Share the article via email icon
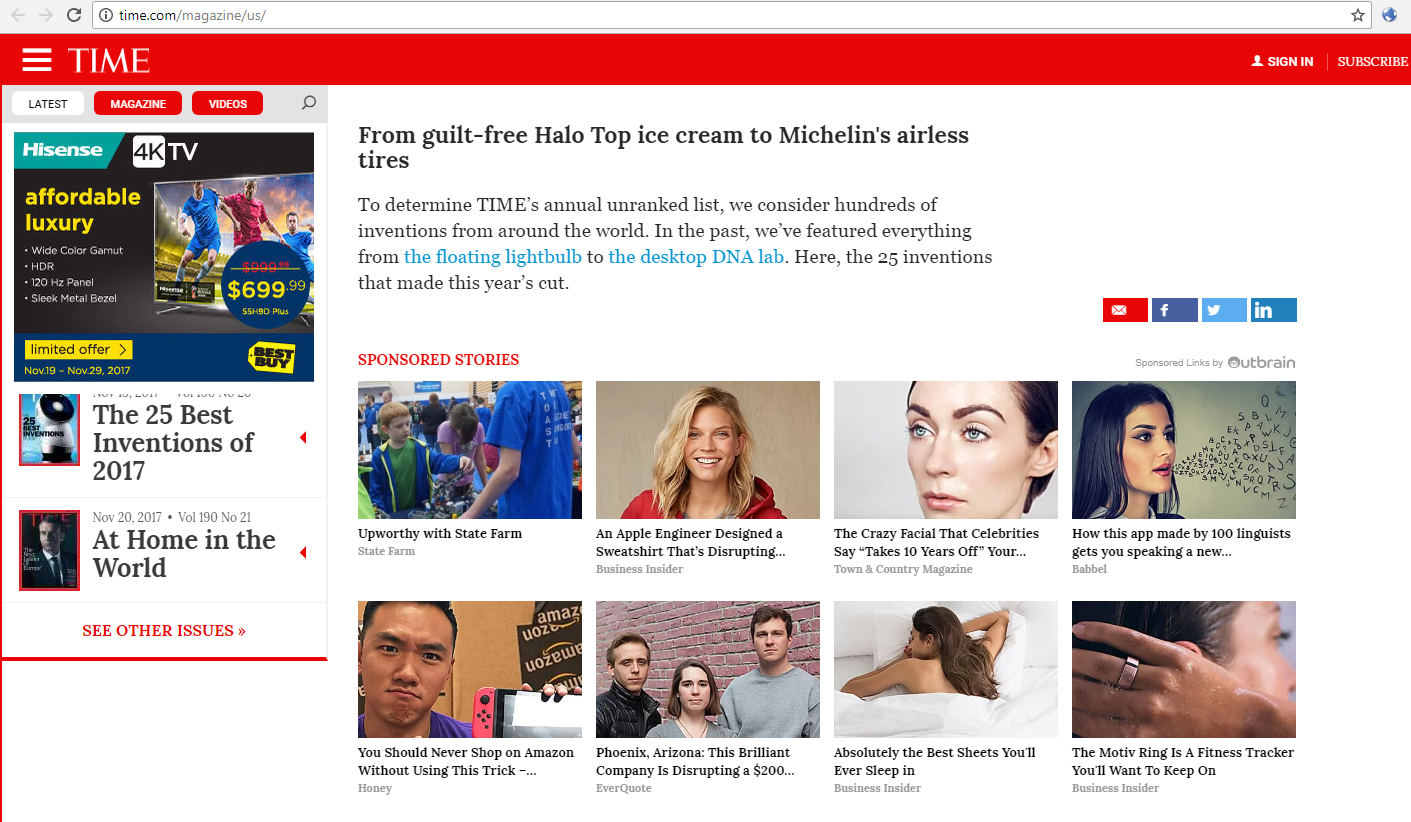 tap(1125, 310)
